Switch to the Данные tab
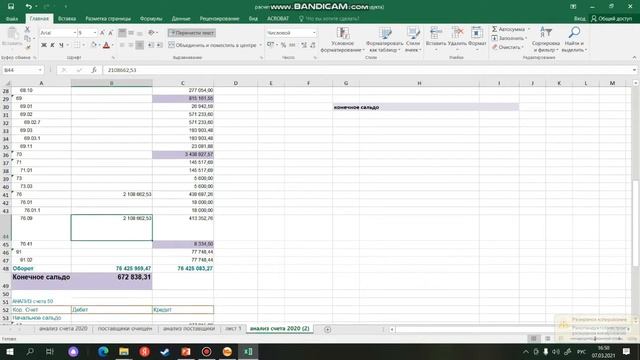The image size is (640, 360). (x=181, y=18)
